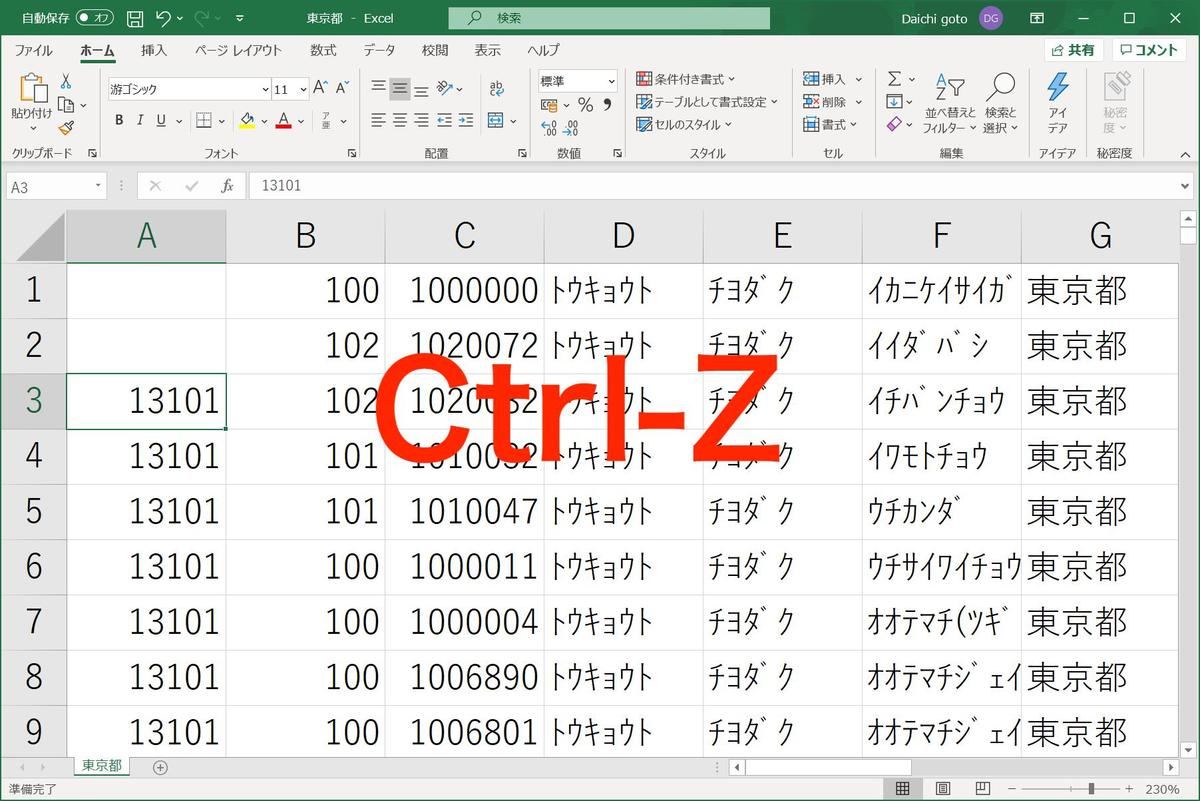Switch to Normal view in status bar
1200x801 pixels.
point(902,789)
